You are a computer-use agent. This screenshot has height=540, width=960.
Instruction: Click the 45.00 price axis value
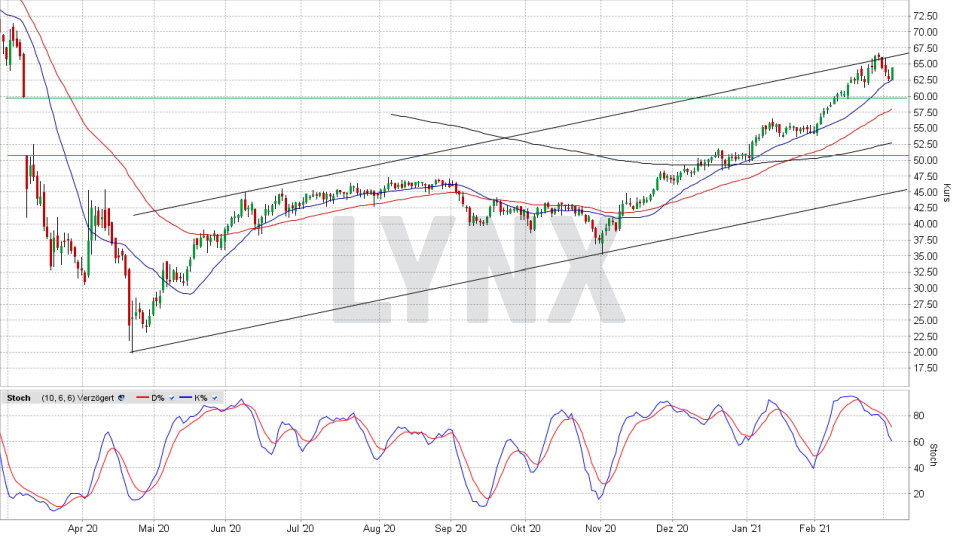924,192
